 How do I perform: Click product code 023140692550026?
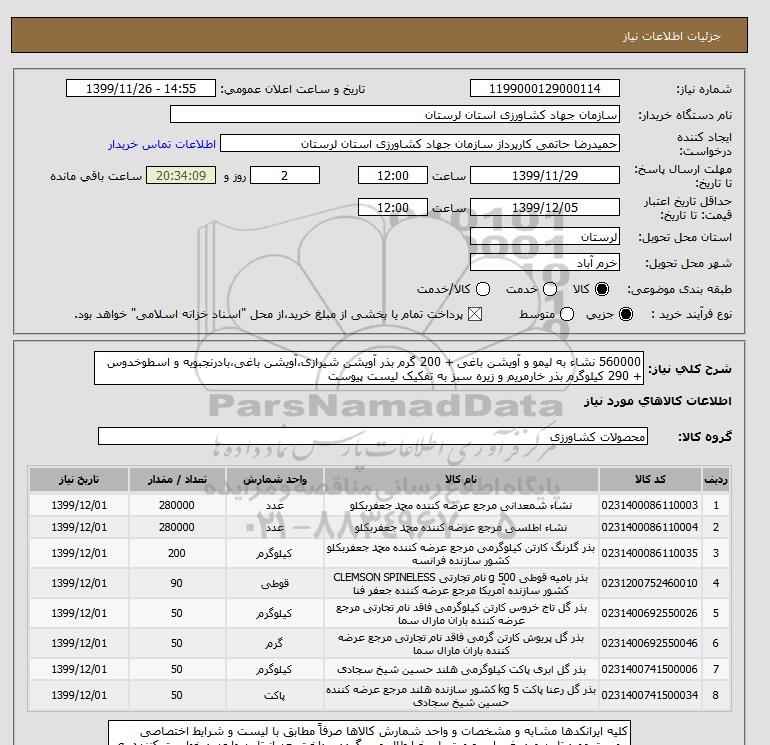pyautogui.click(x=649, y=613)
